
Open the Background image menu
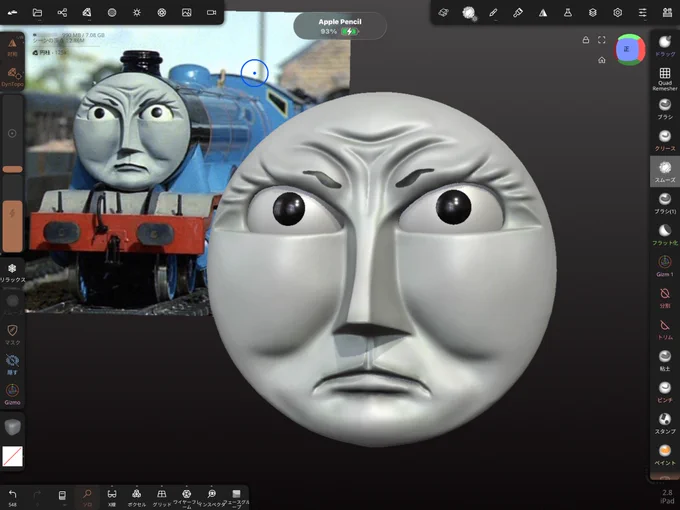click(186, 13)
